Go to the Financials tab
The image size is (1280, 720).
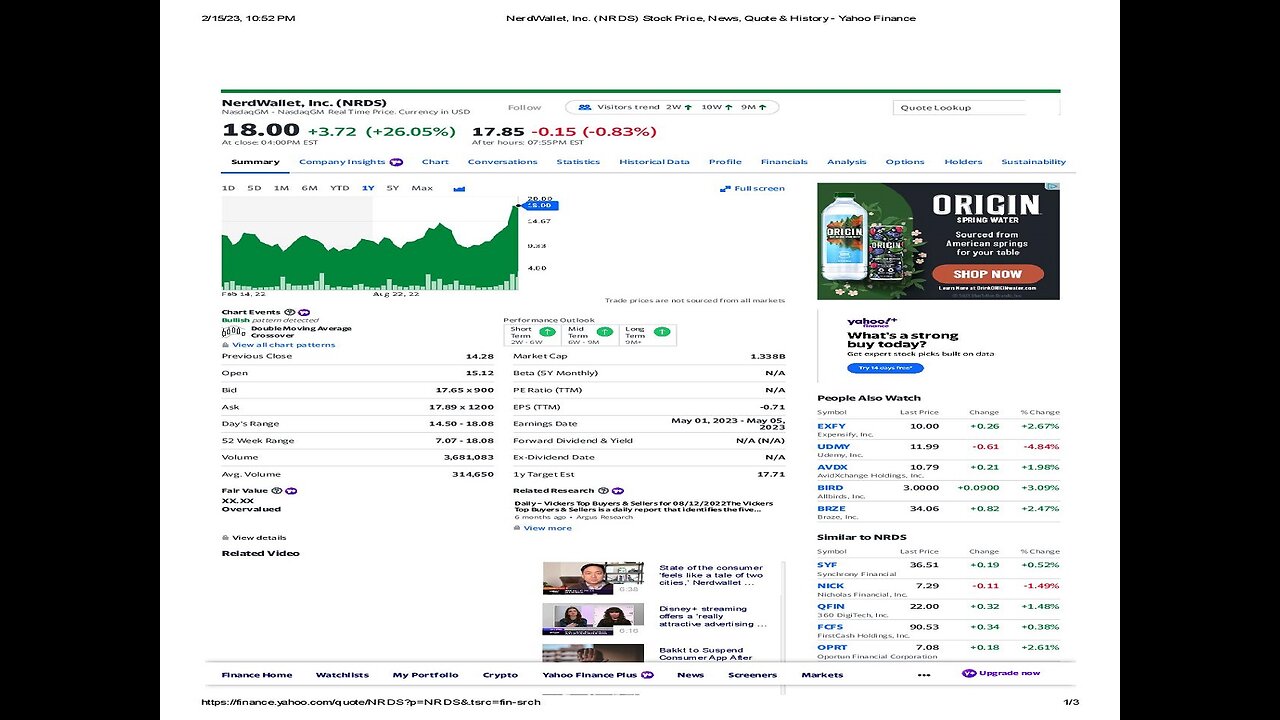point(784,162)
